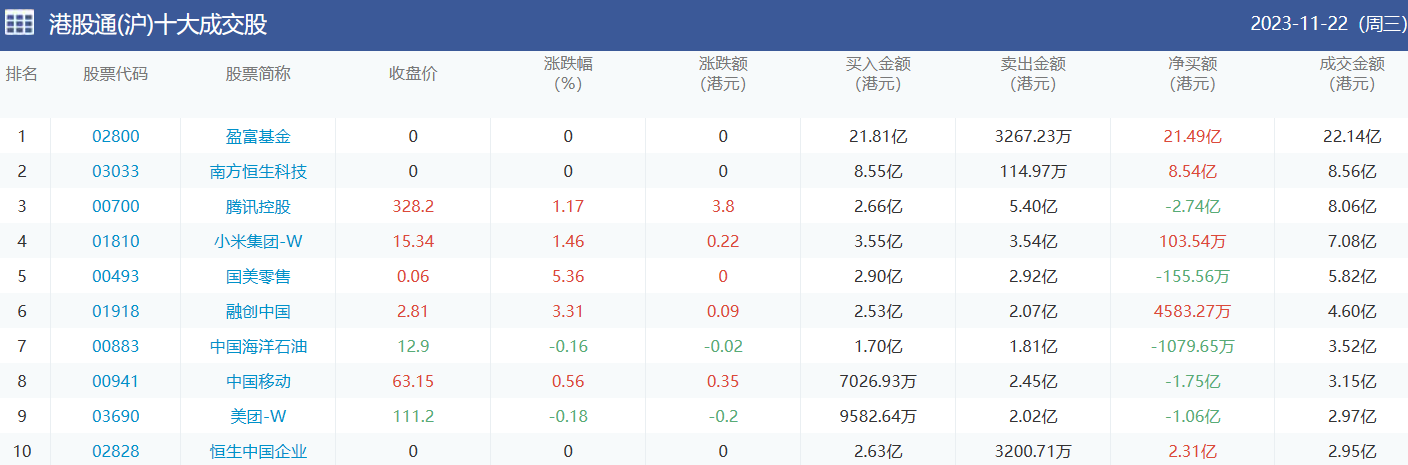Open stock code 01810 link

[116, 241]
